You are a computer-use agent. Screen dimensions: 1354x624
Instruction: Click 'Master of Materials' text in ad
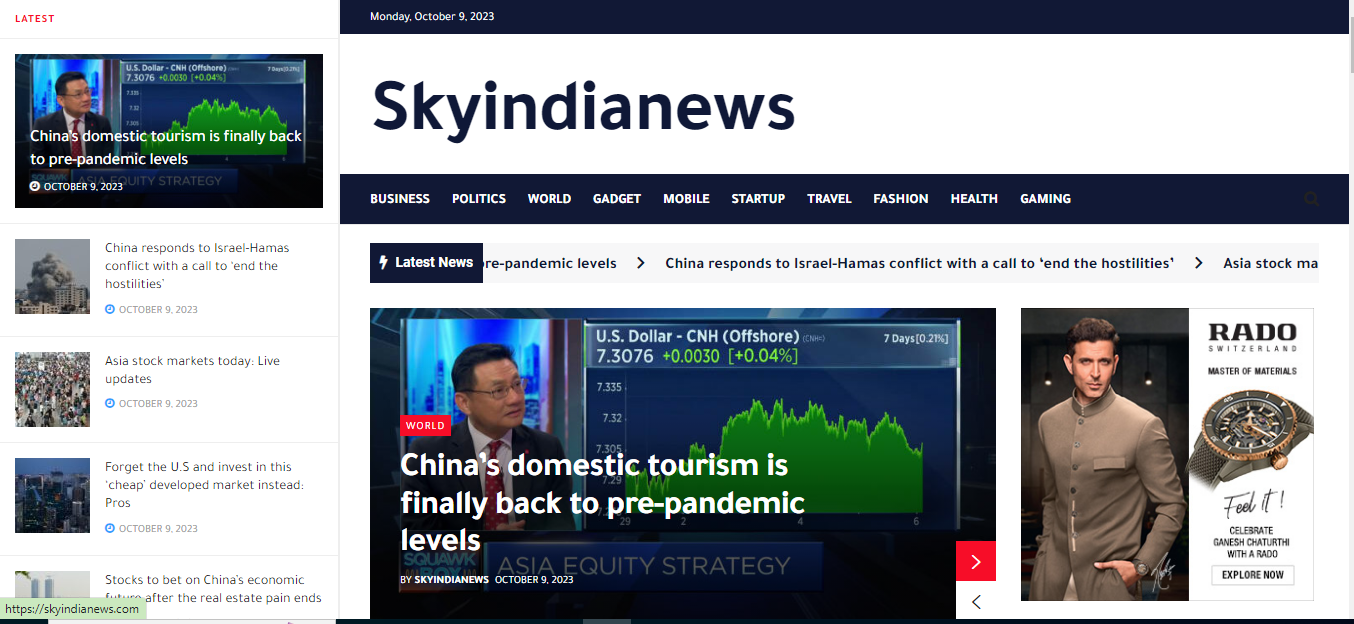coord(1252,371)
